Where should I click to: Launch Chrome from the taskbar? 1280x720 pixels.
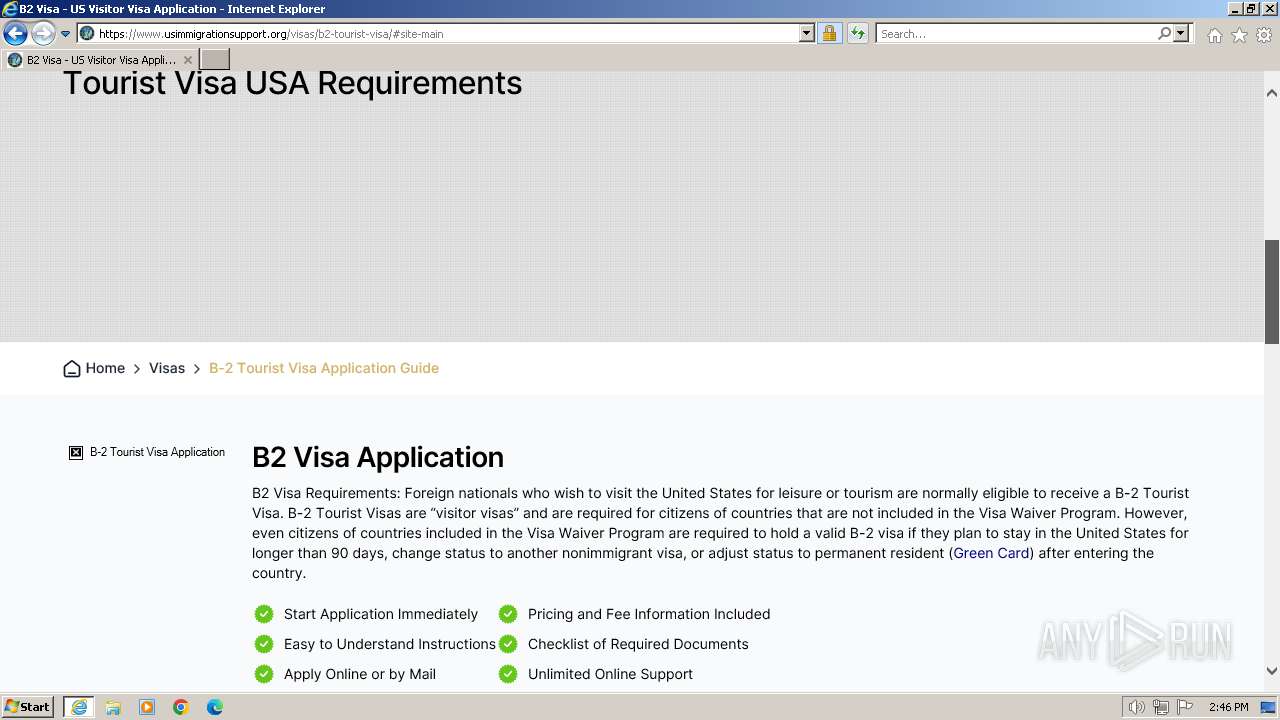(x=181, y=707)
